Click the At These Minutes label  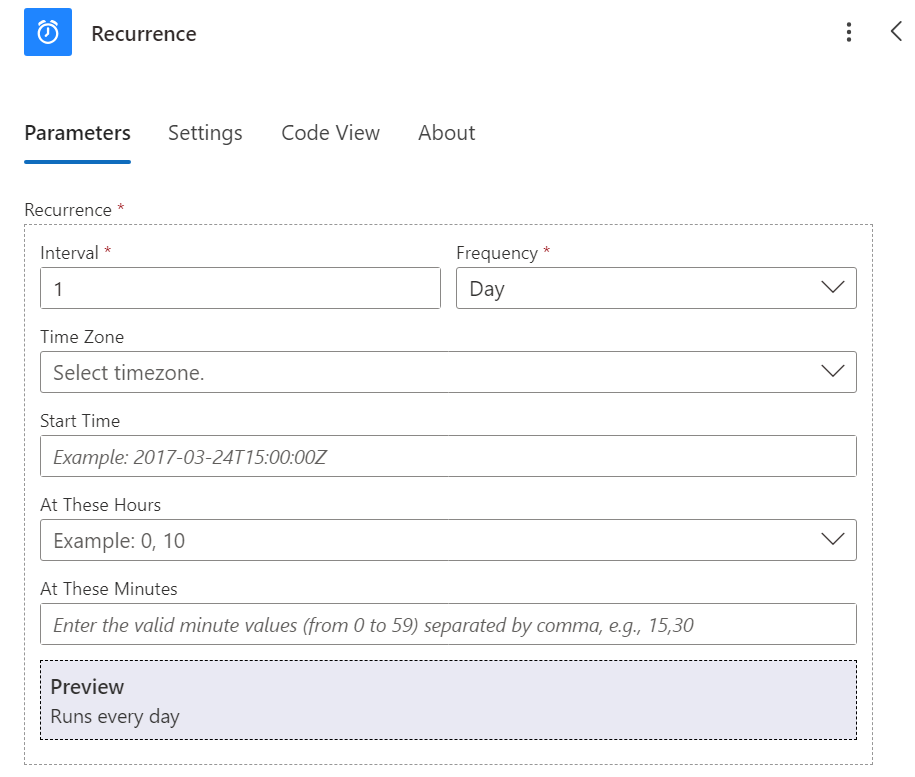[109, 589]
